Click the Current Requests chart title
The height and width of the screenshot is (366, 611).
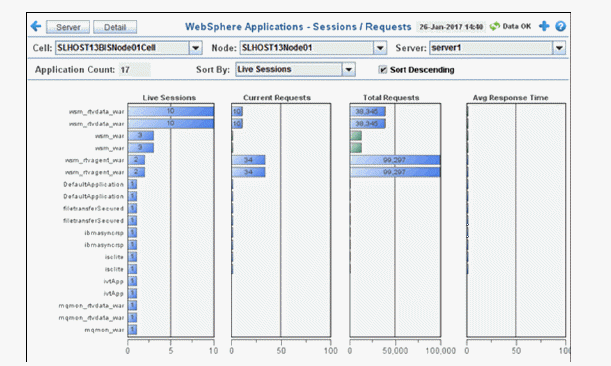click(x=277, y=97)
